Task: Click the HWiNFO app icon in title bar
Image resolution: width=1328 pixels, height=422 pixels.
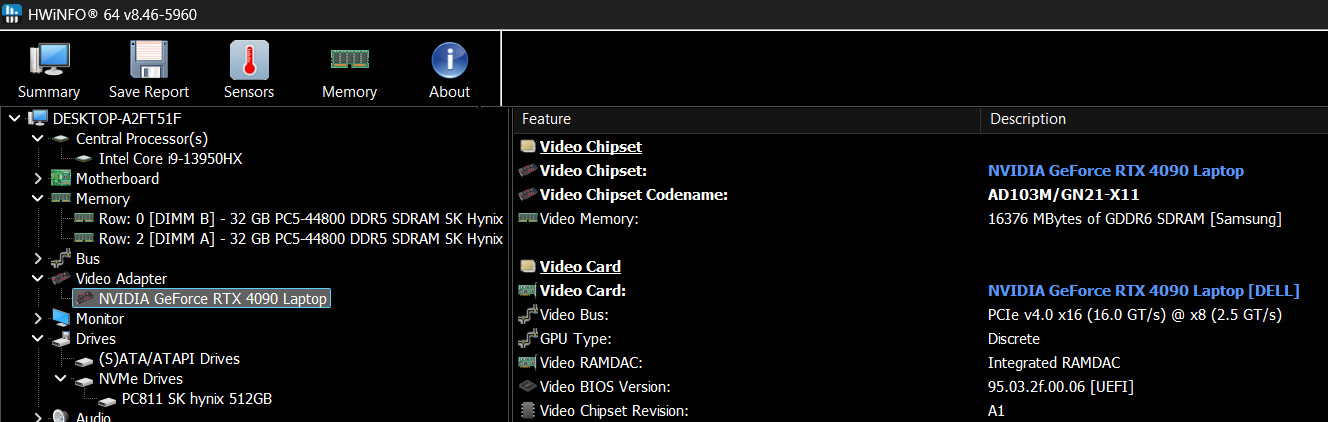Action: [13, 14]
